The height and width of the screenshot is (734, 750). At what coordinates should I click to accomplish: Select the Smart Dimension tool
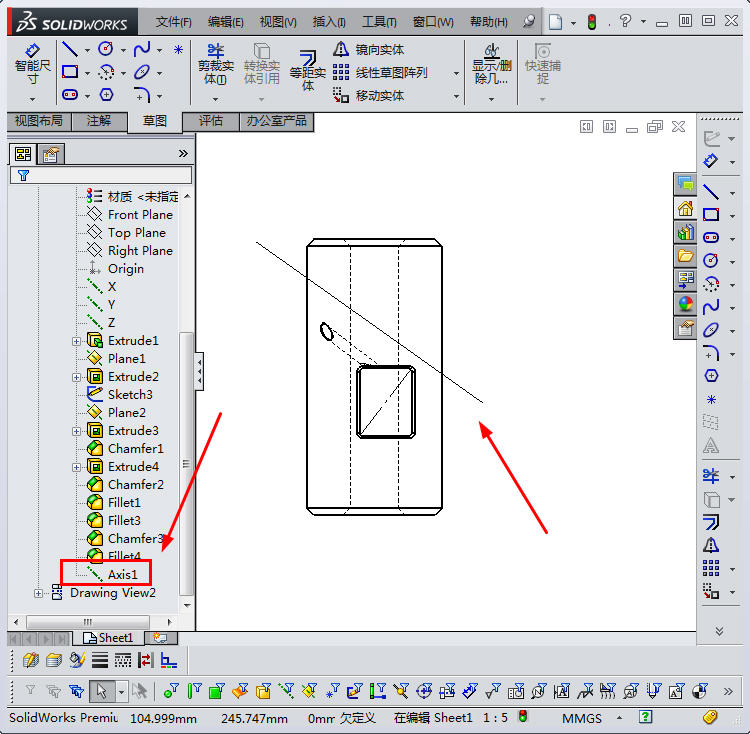[32, 62]
